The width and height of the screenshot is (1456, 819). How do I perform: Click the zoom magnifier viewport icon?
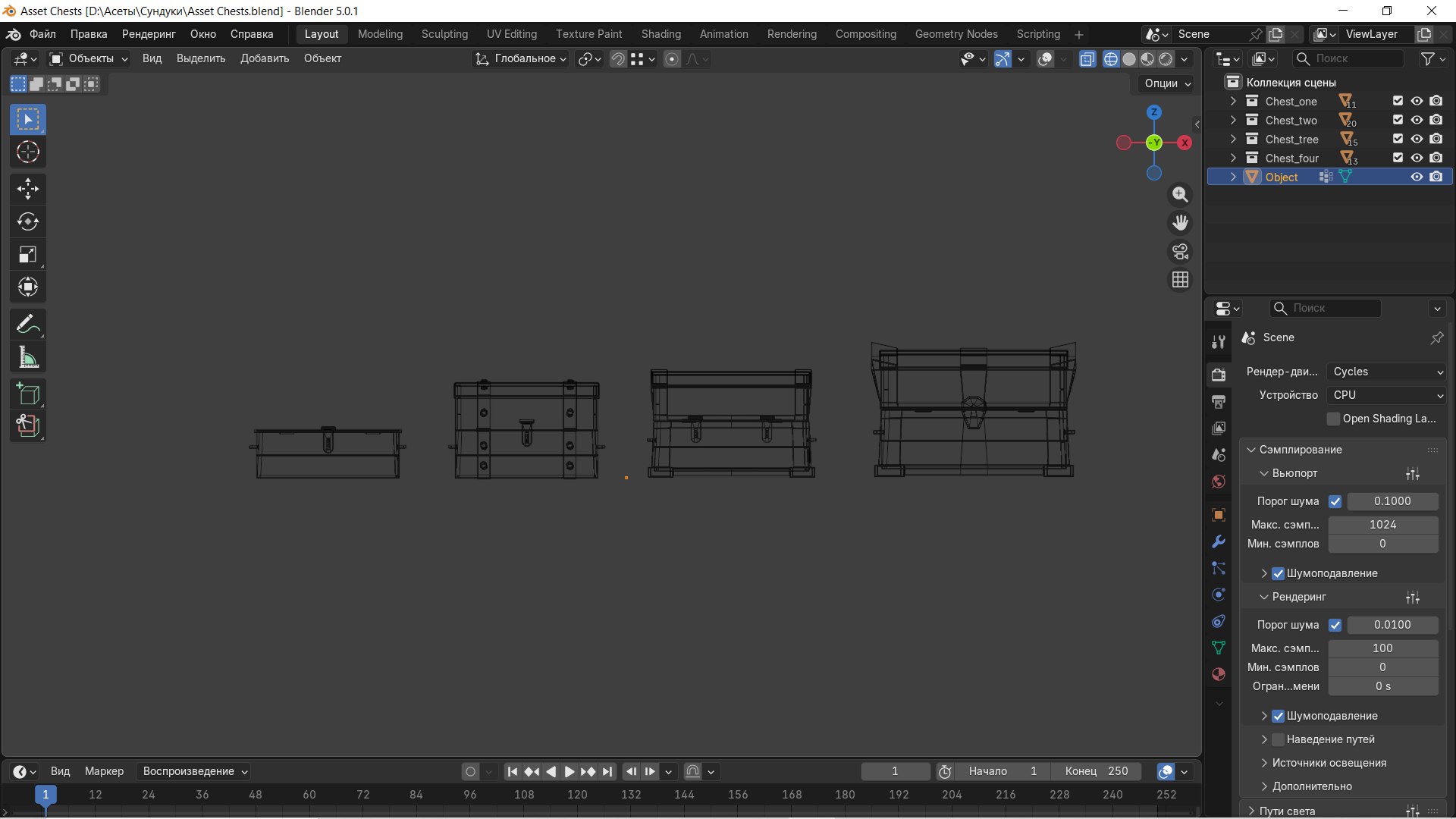tap(1180, 195)
